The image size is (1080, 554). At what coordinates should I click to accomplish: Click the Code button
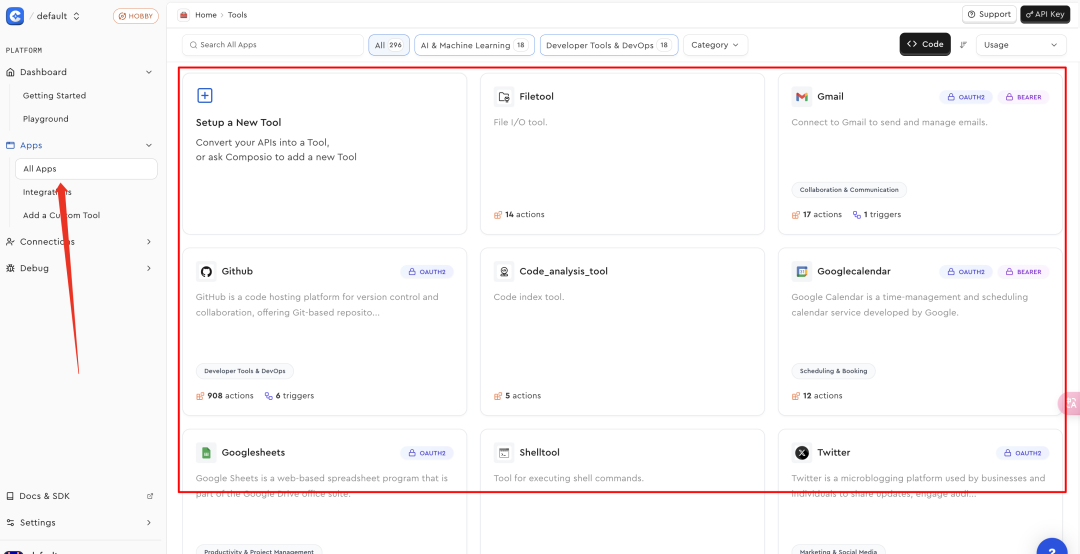tap(925, 45)
